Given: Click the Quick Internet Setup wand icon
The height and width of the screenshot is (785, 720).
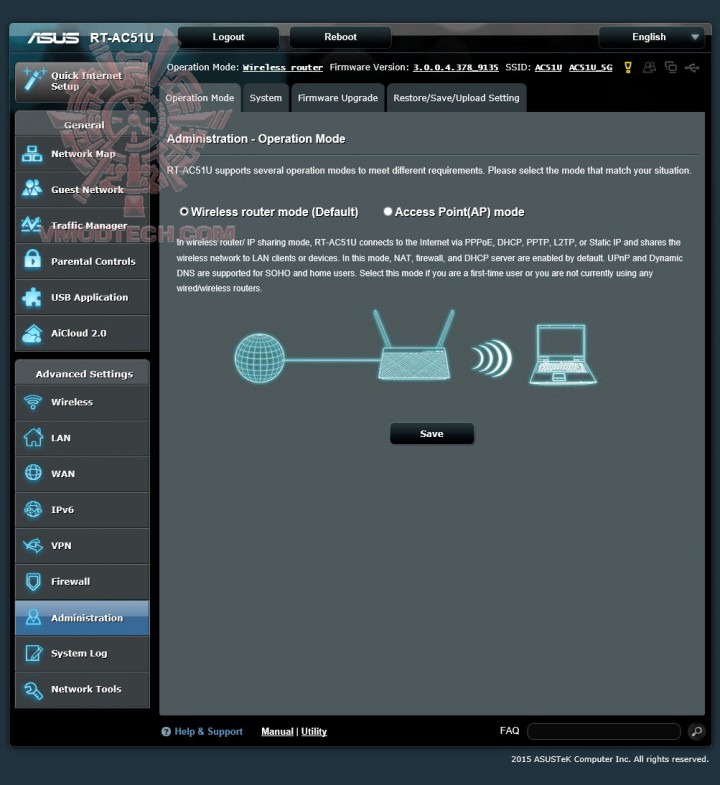Looking at the screenshot, I should pyautogui.click(x=34, y=79).
